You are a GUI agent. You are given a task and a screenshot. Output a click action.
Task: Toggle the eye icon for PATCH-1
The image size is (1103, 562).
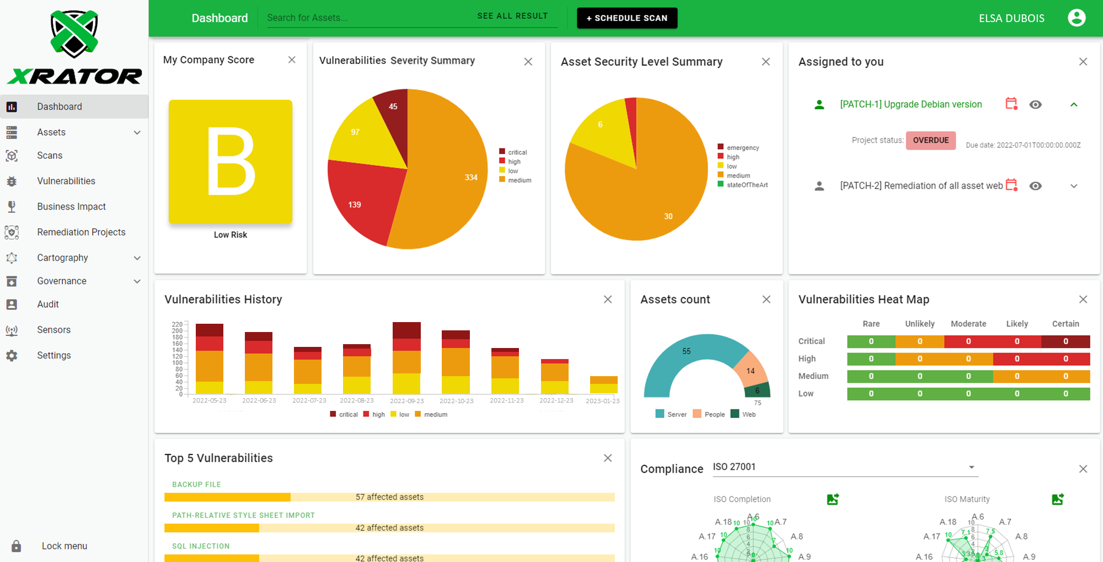pyautogui.click(x=1035, y=104)
